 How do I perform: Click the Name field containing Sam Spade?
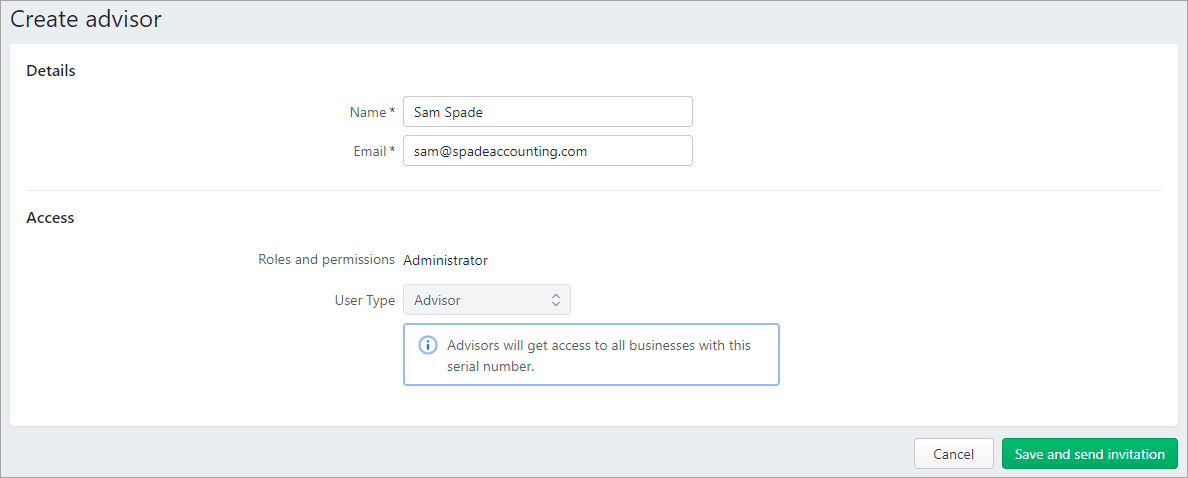[548, 111]
